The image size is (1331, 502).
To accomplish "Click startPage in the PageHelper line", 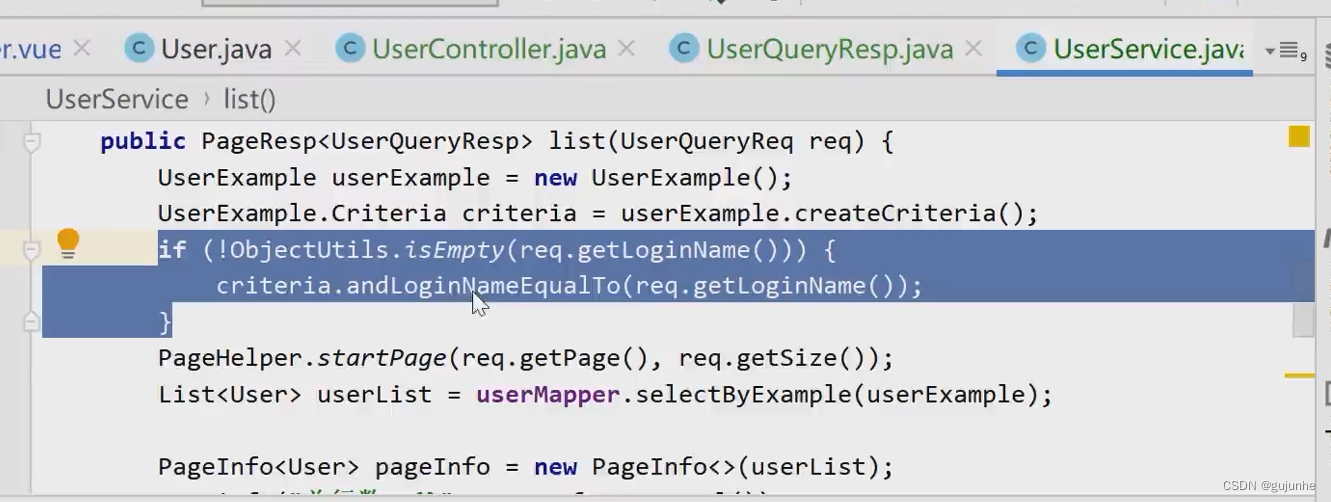I will click(x=383, y=358).
